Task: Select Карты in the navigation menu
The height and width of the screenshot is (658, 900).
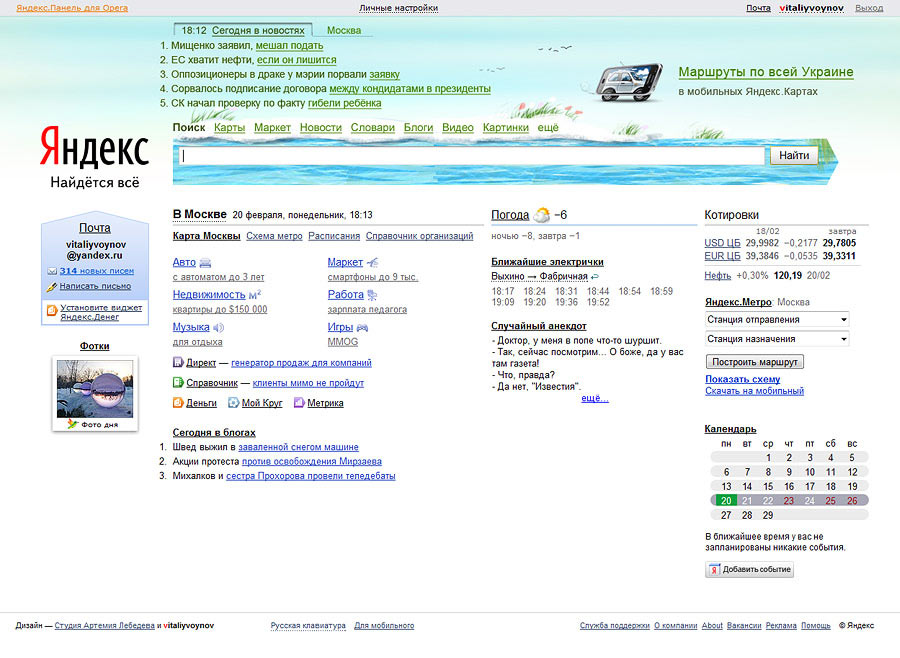Action: pos(231,127)
